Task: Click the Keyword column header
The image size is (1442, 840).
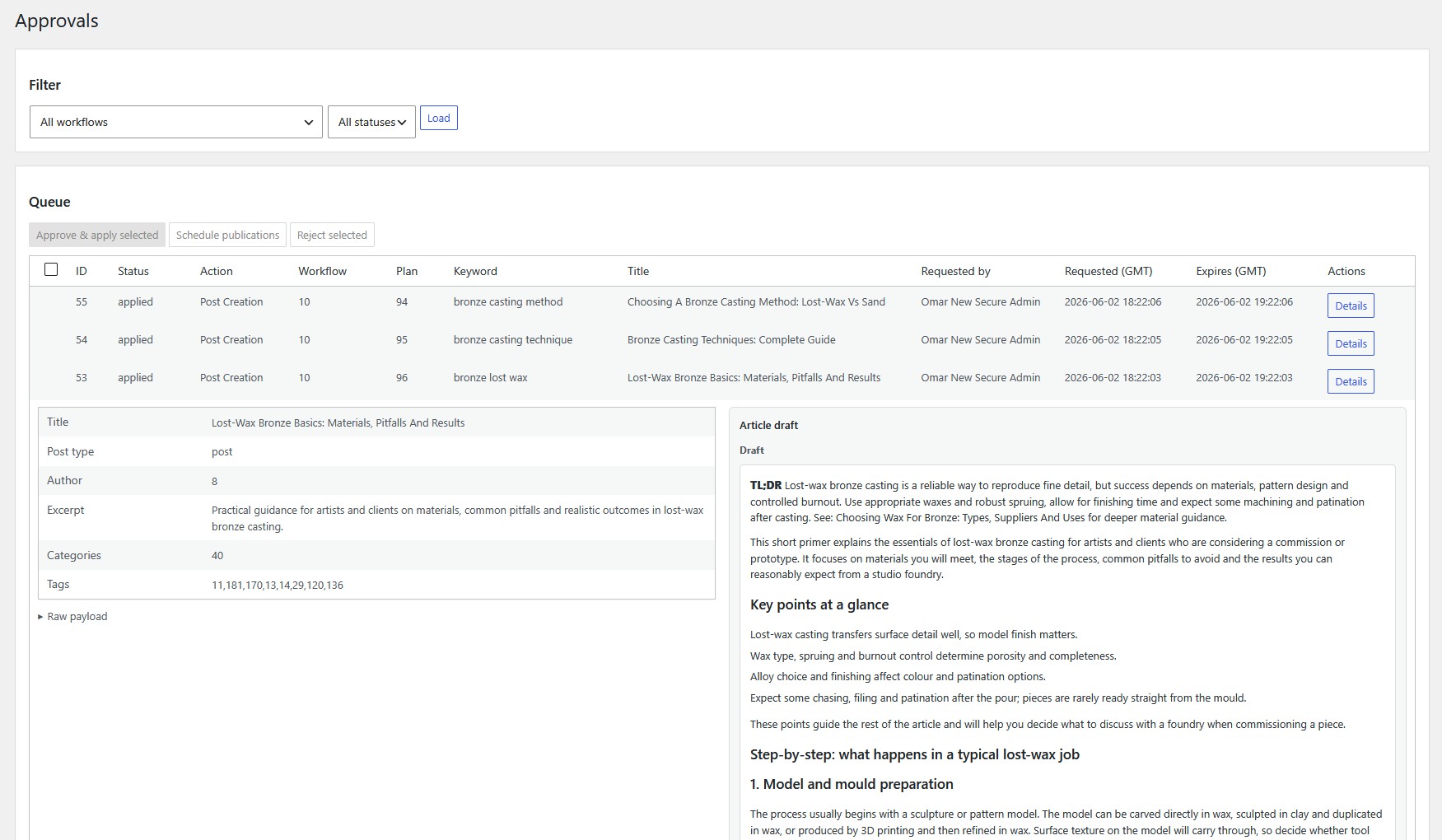Action: pyautogui.click(x=475, y=271)
